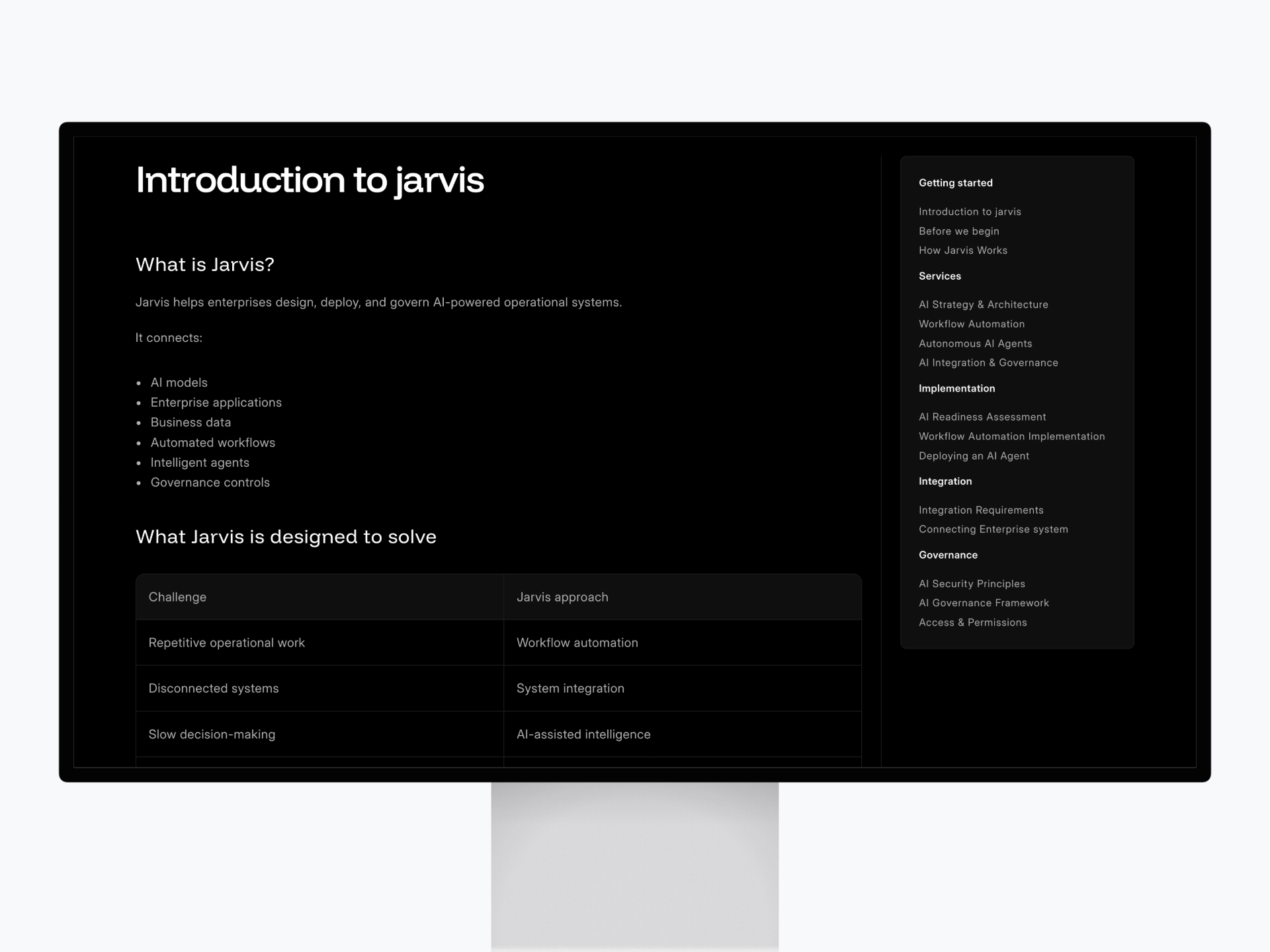
Task: Click the AI models bullet
Action: point(179,383)
